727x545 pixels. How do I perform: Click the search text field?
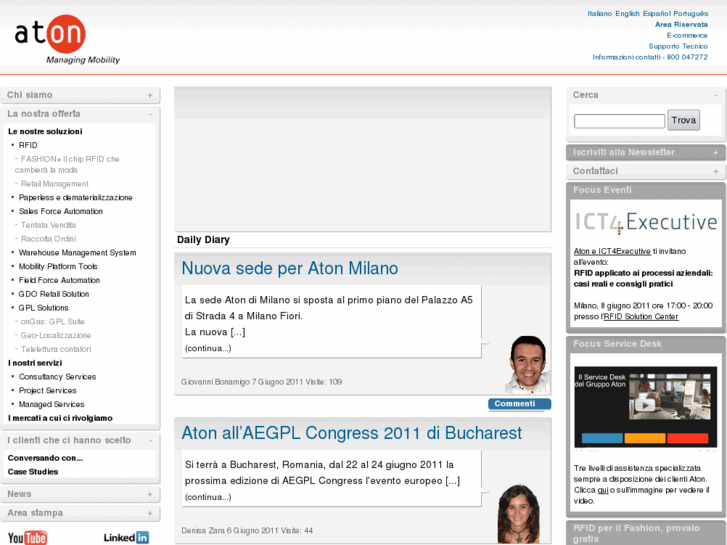(619, 121)
